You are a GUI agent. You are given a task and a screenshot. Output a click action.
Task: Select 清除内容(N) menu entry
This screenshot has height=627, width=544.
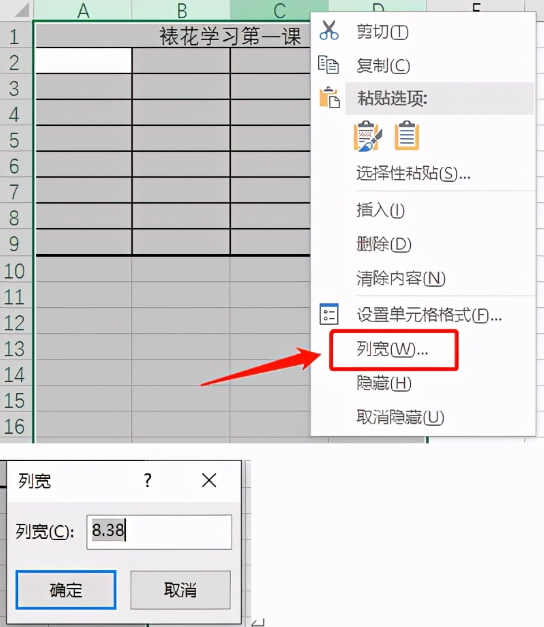tap(401, 278)
